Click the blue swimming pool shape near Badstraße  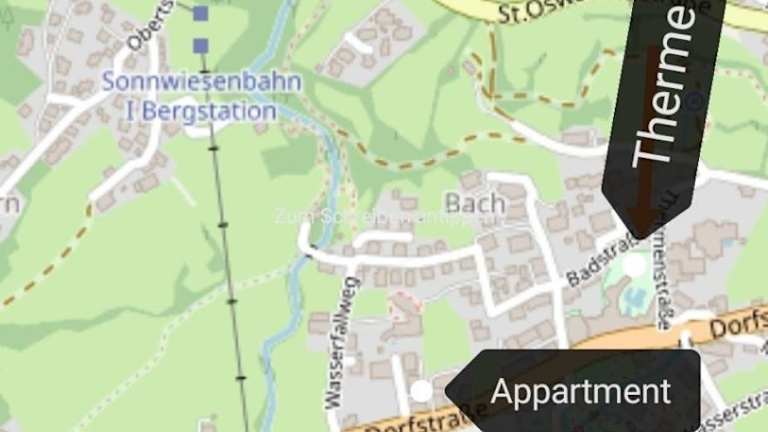point(636,296)
